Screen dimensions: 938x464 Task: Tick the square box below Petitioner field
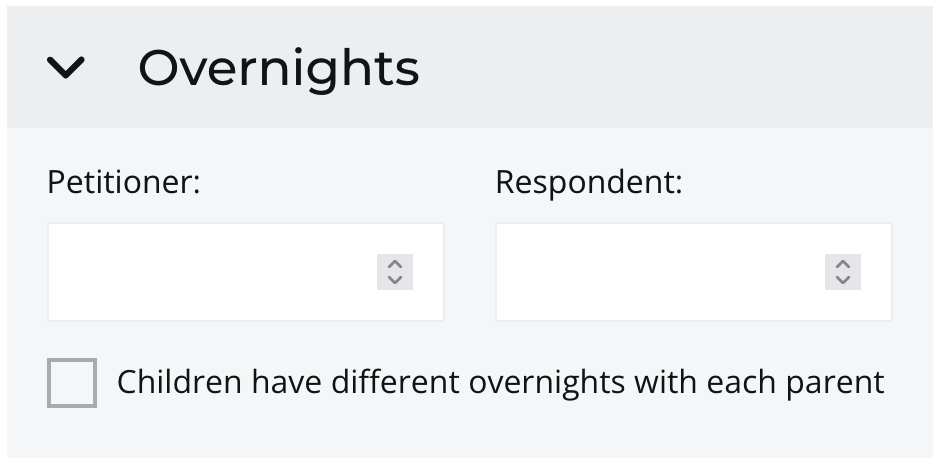(x=72, y=383)
